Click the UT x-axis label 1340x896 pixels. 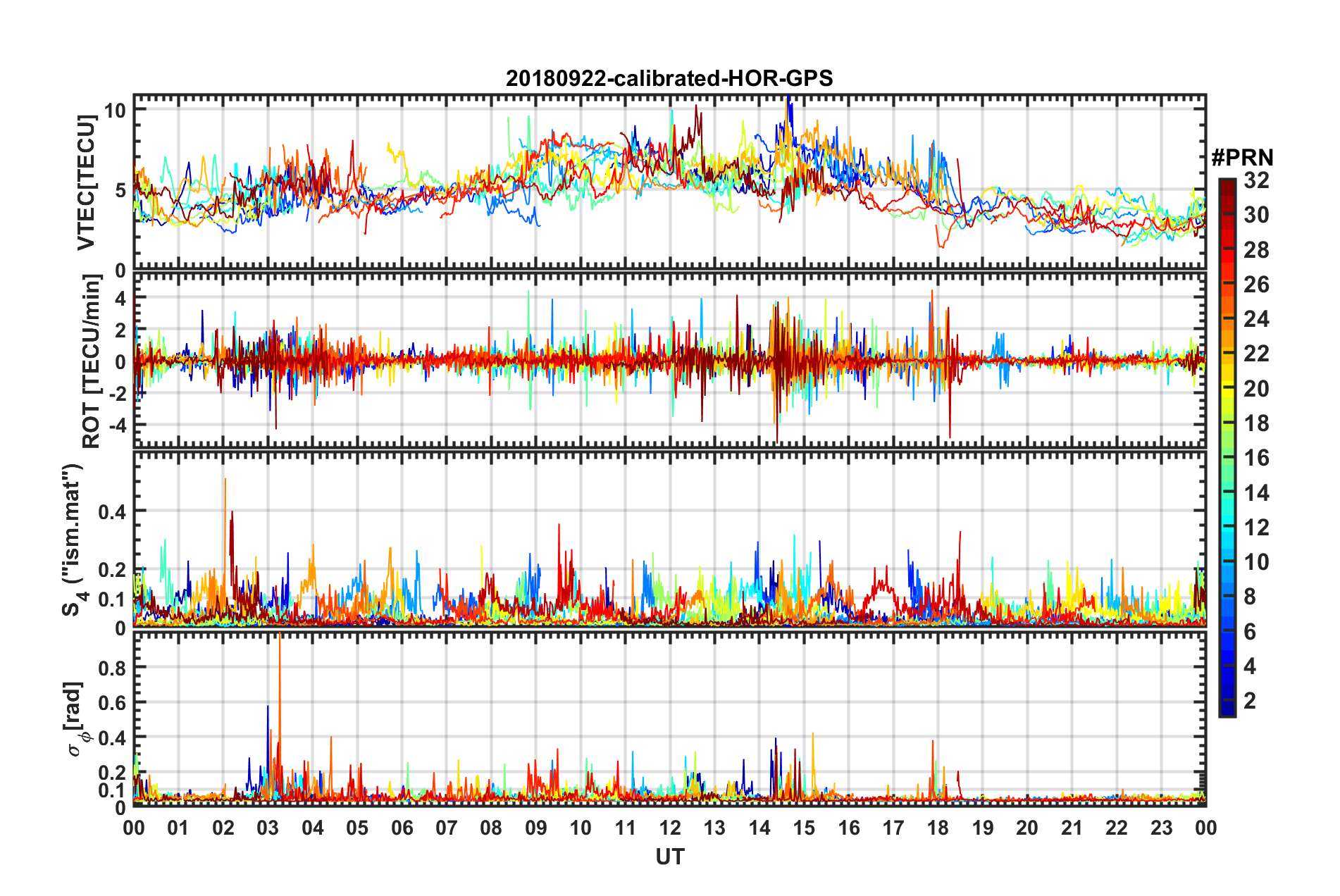(669, 857)
